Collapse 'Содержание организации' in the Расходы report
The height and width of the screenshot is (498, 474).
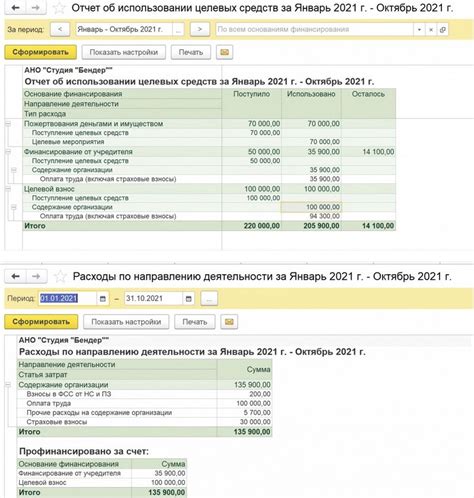coord(8,385)
